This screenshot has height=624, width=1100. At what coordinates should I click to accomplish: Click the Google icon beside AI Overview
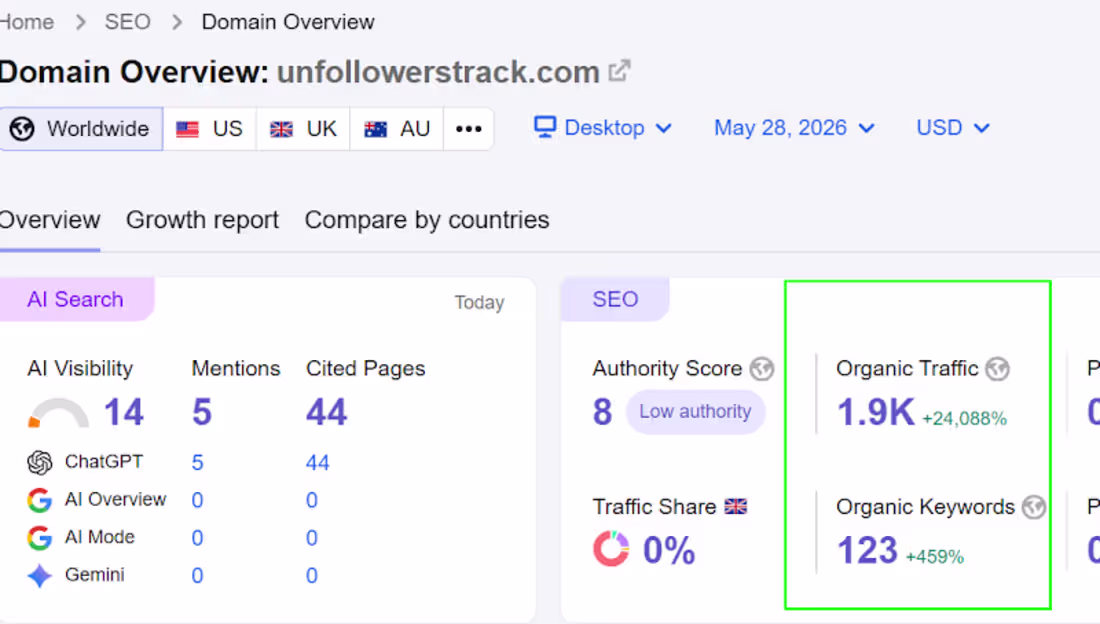coord(40,500)
